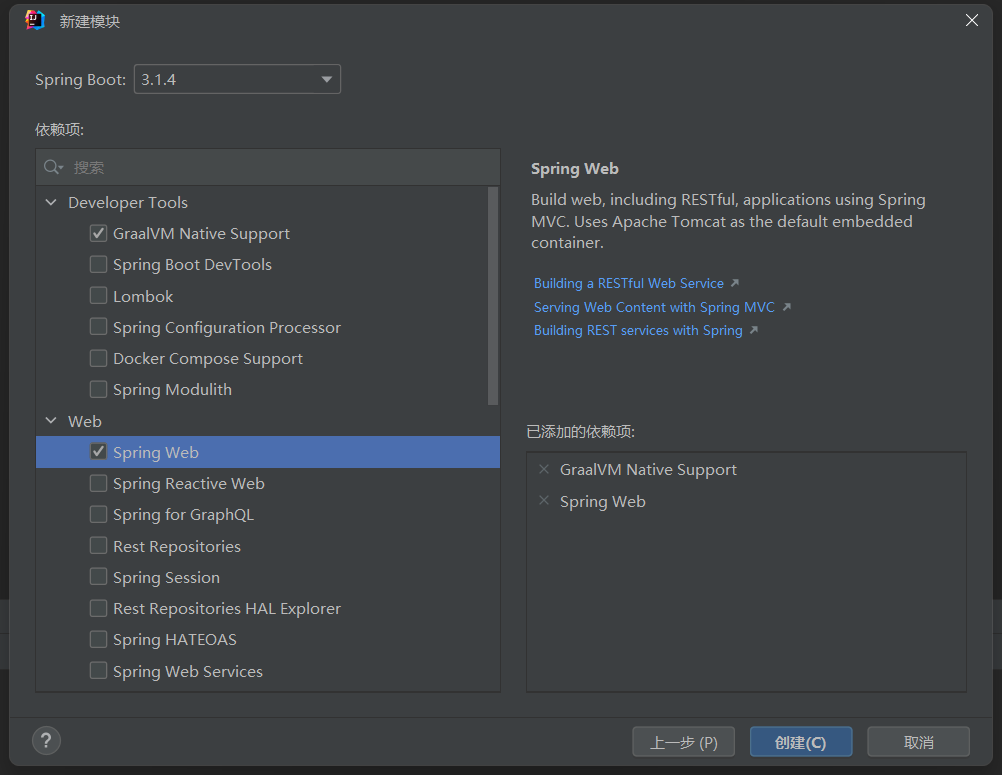Open the Spring Boot version dropdown

coord(326,78)
